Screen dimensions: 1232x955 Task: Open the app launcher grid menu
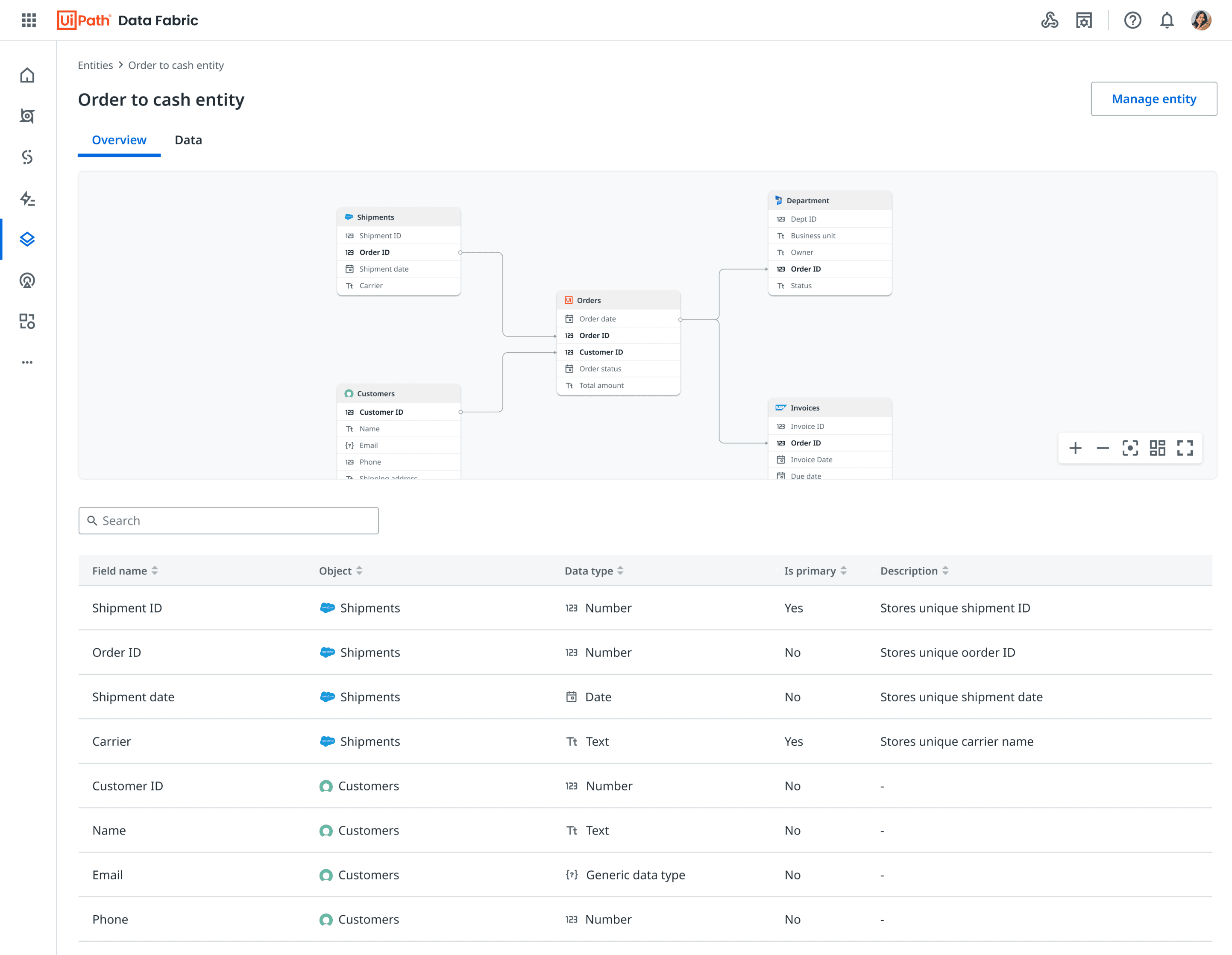(29, 21)
